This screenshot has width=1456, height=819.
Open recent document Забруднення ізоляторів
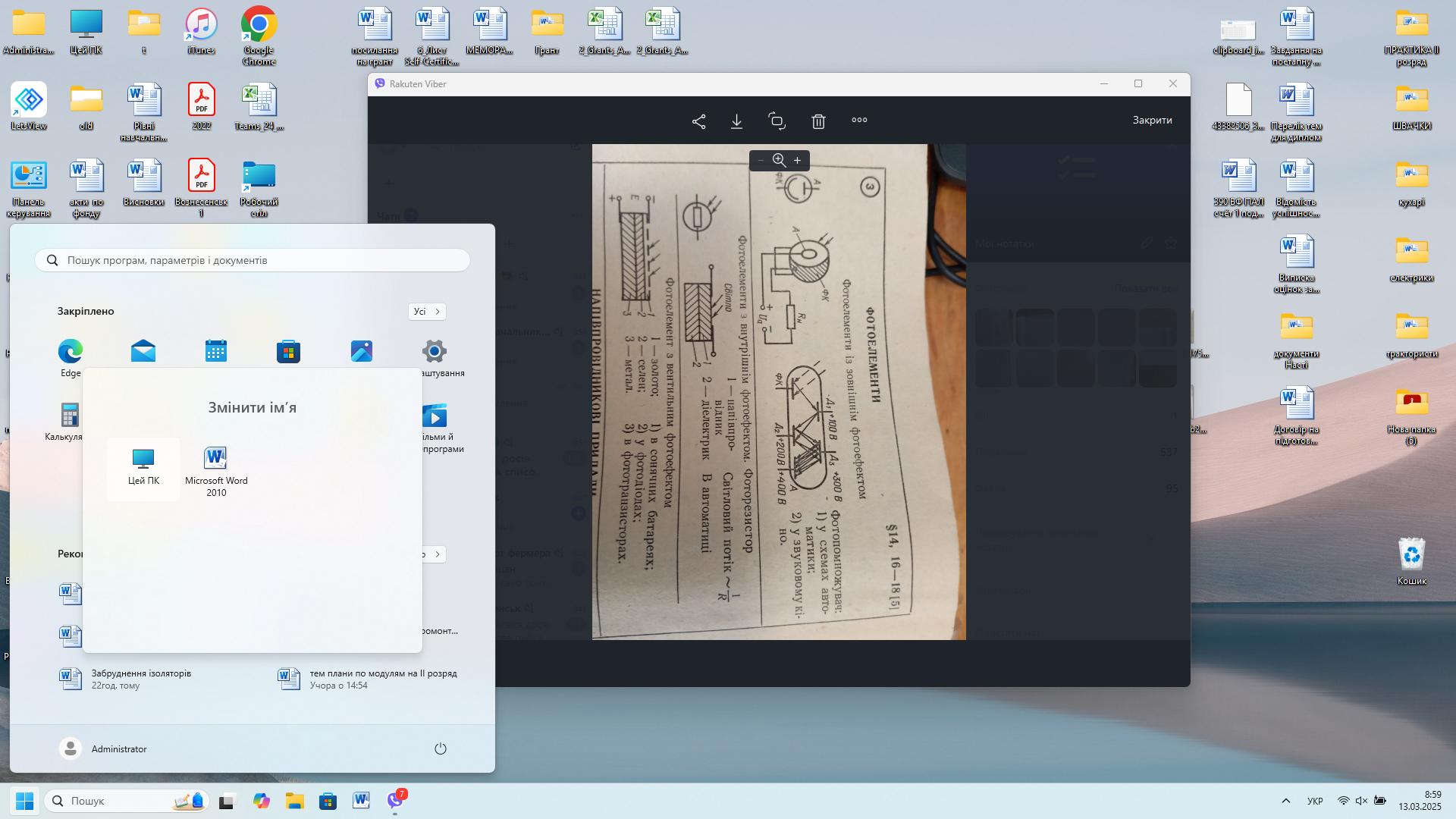tap(141, 679)
